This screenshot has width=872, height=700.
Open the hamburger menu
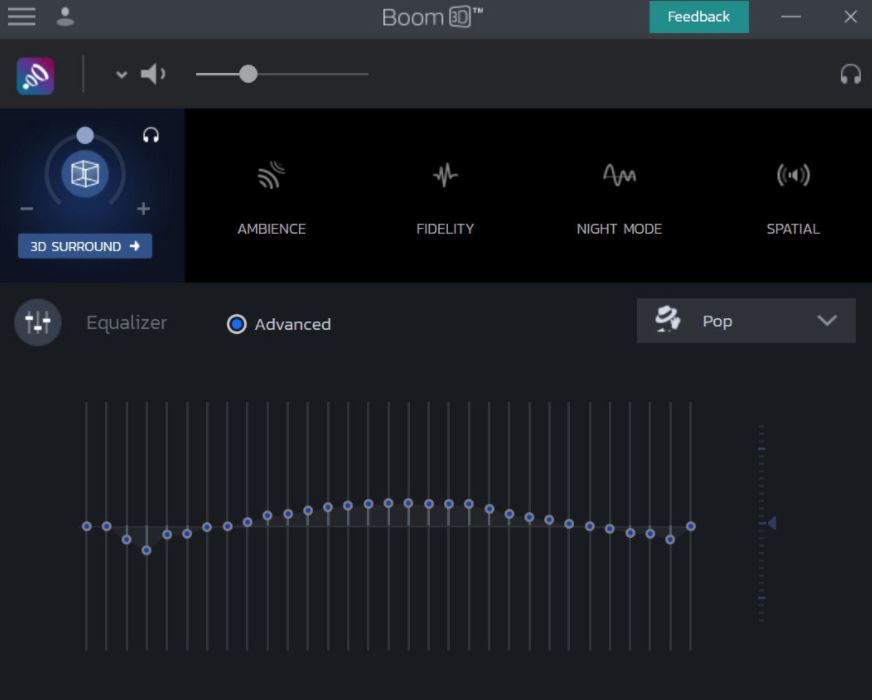click(x=21, y=16)
